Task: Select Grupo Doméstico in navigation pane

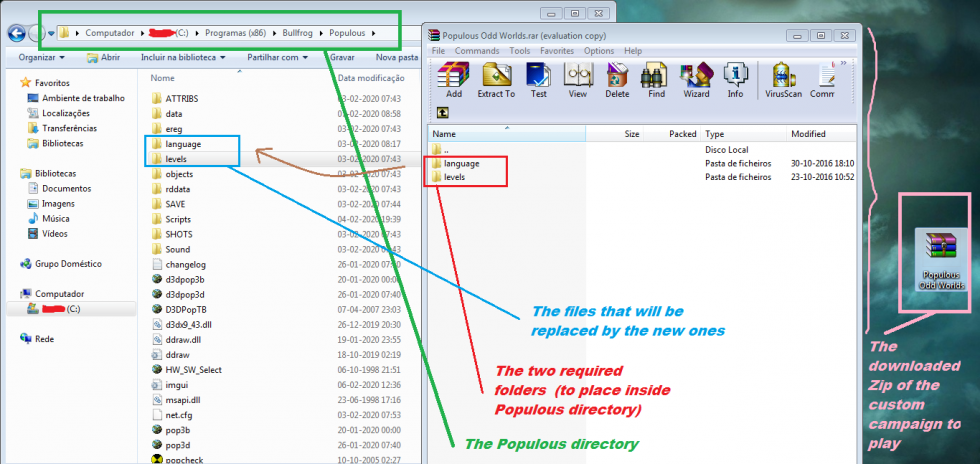Action: tap(61, 264)
